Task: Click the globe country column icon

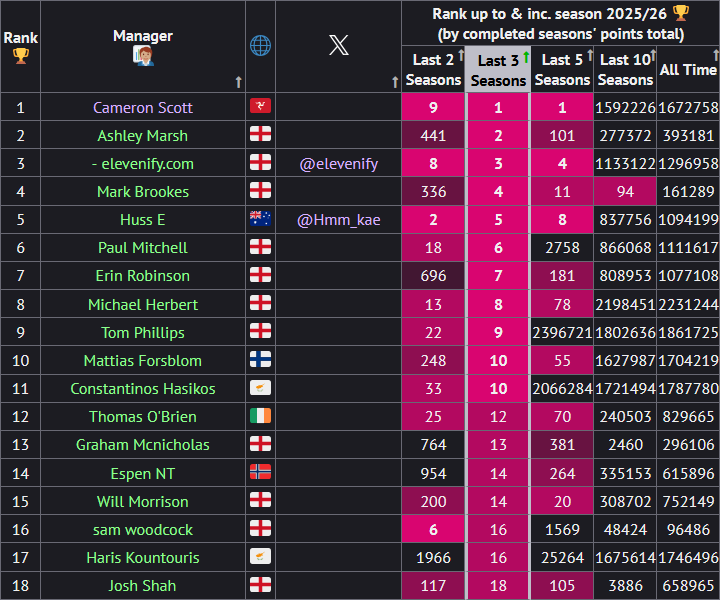Action: click(260, 46)
